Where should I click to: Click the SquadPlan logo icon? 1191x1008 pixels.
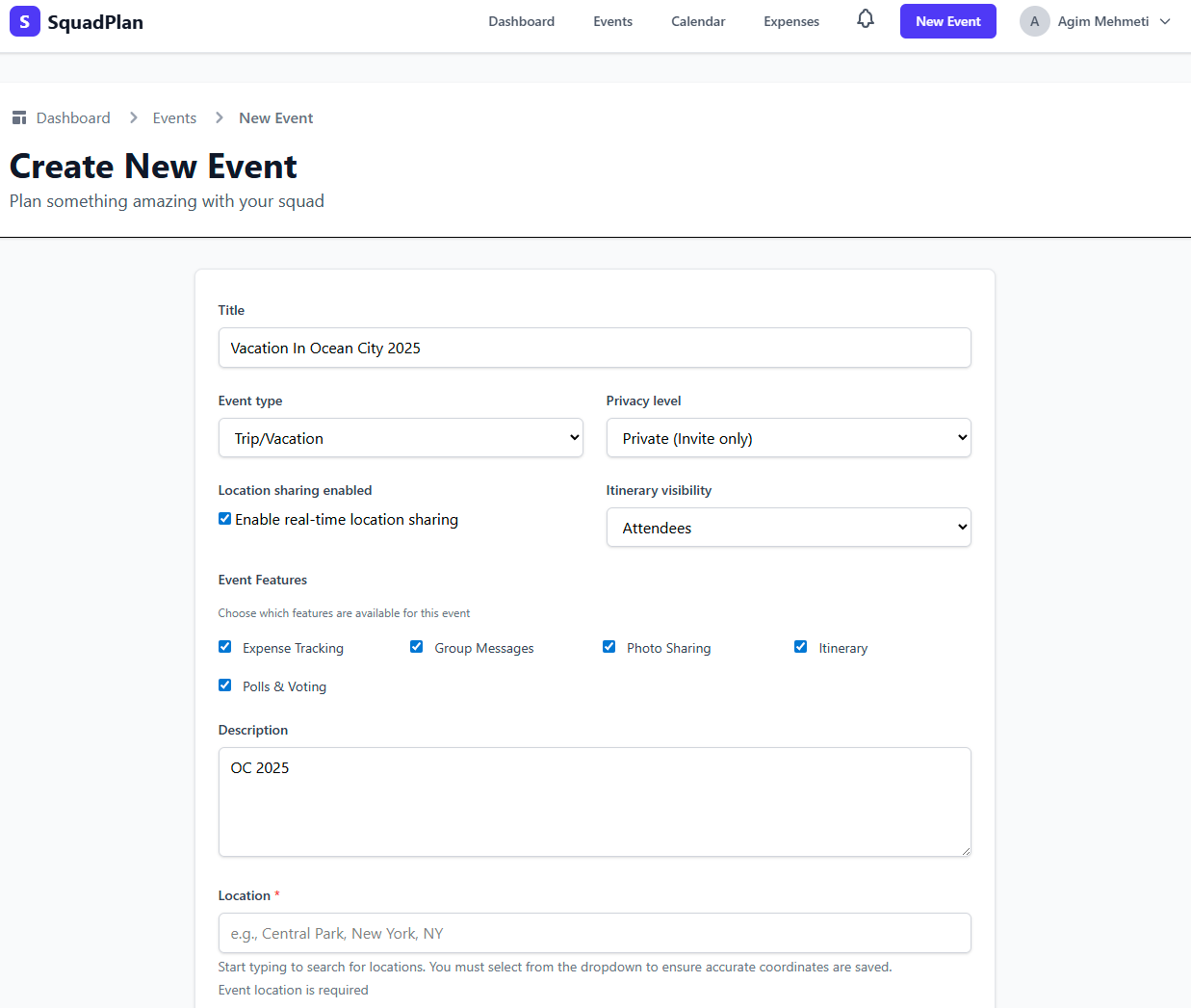tap(25, 20)
